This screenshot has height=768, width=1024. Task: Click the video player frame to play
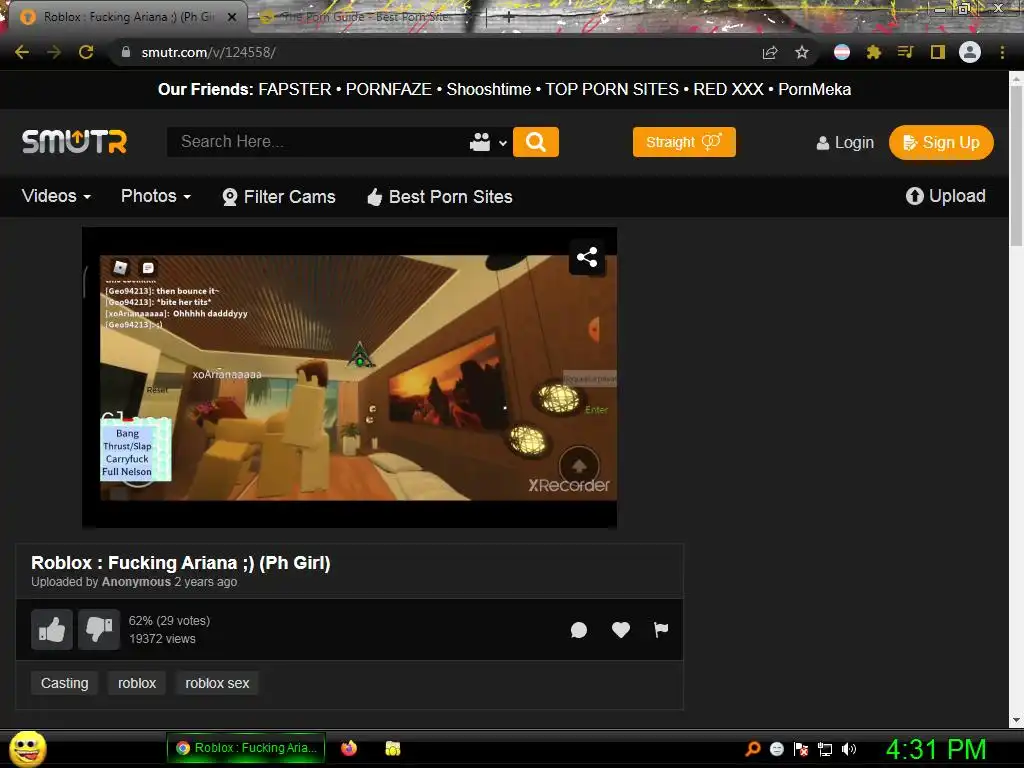point(349,377)
